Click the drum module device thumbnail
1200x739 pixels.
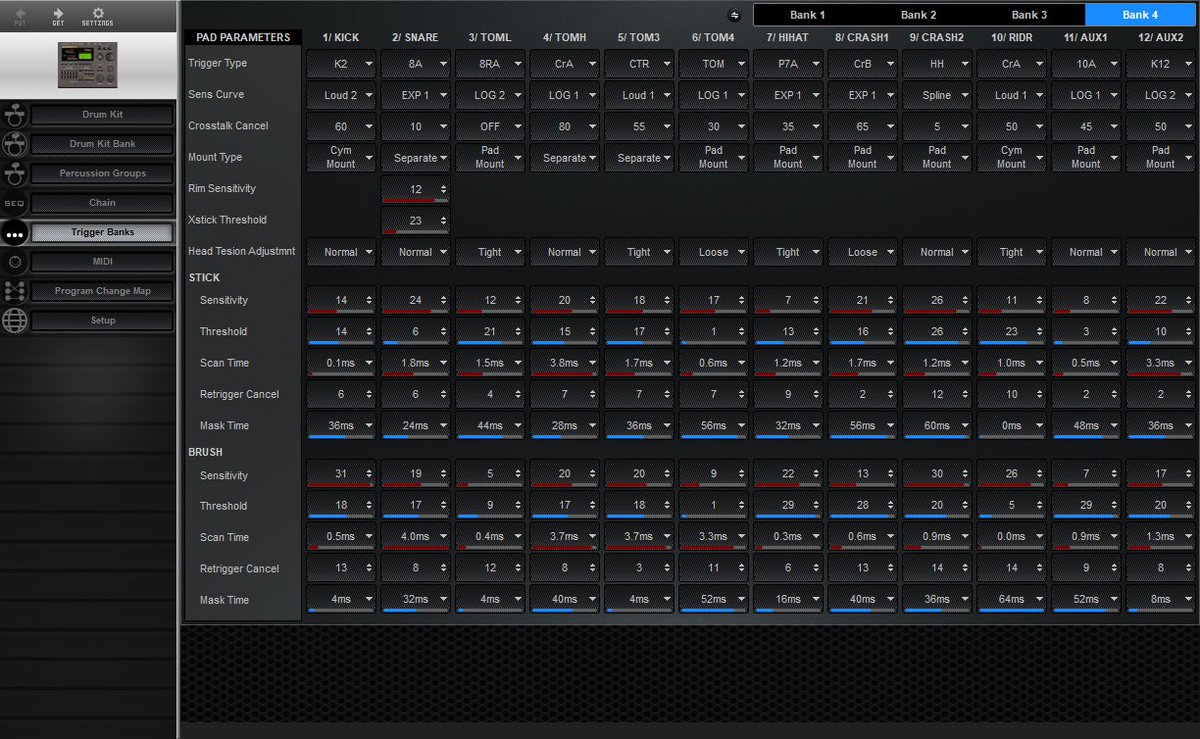pos(88,63)
